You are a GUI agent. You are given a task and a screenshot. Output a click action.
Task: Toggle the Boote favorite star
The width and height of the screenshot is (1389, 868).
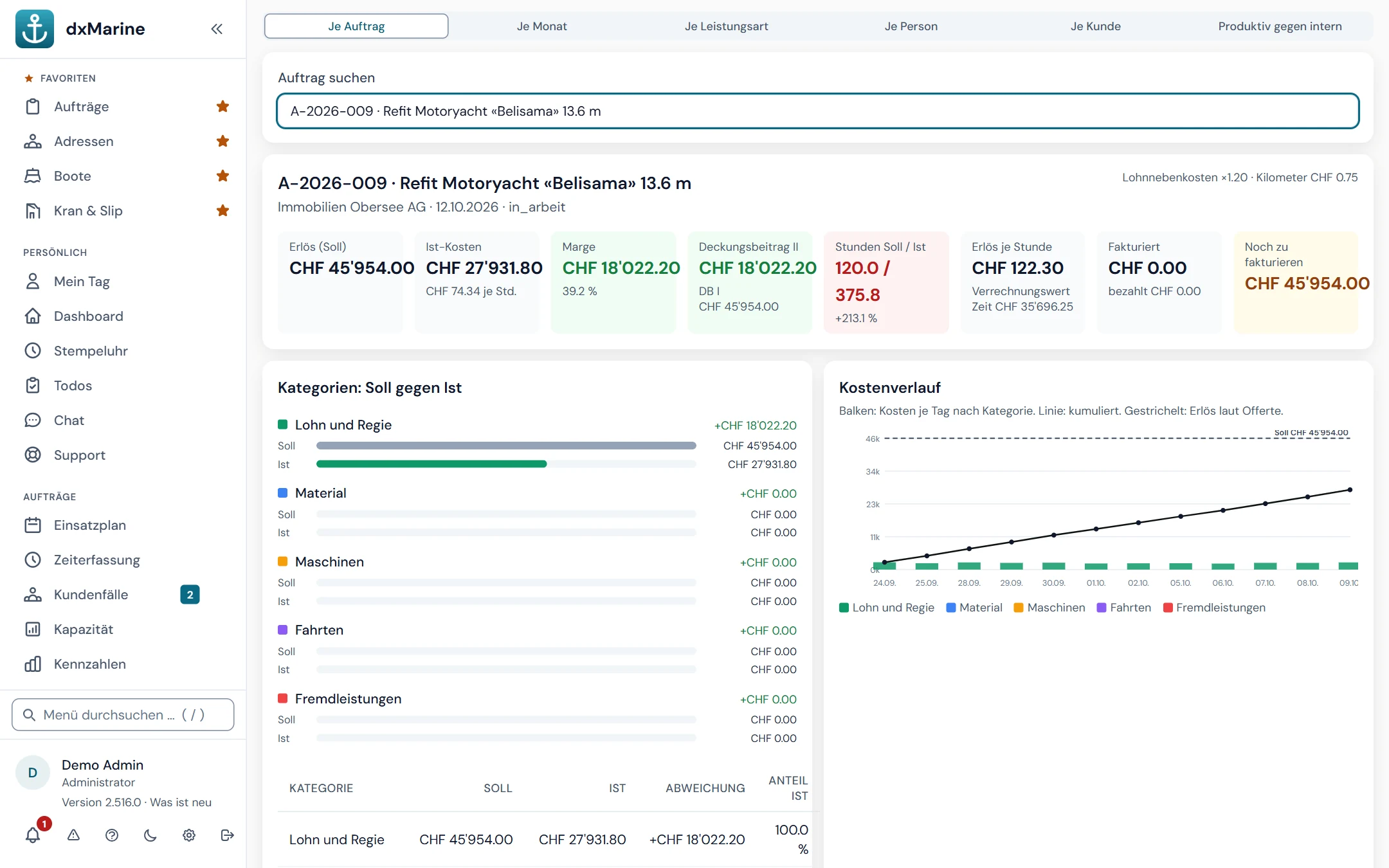[x=222, y=176]
